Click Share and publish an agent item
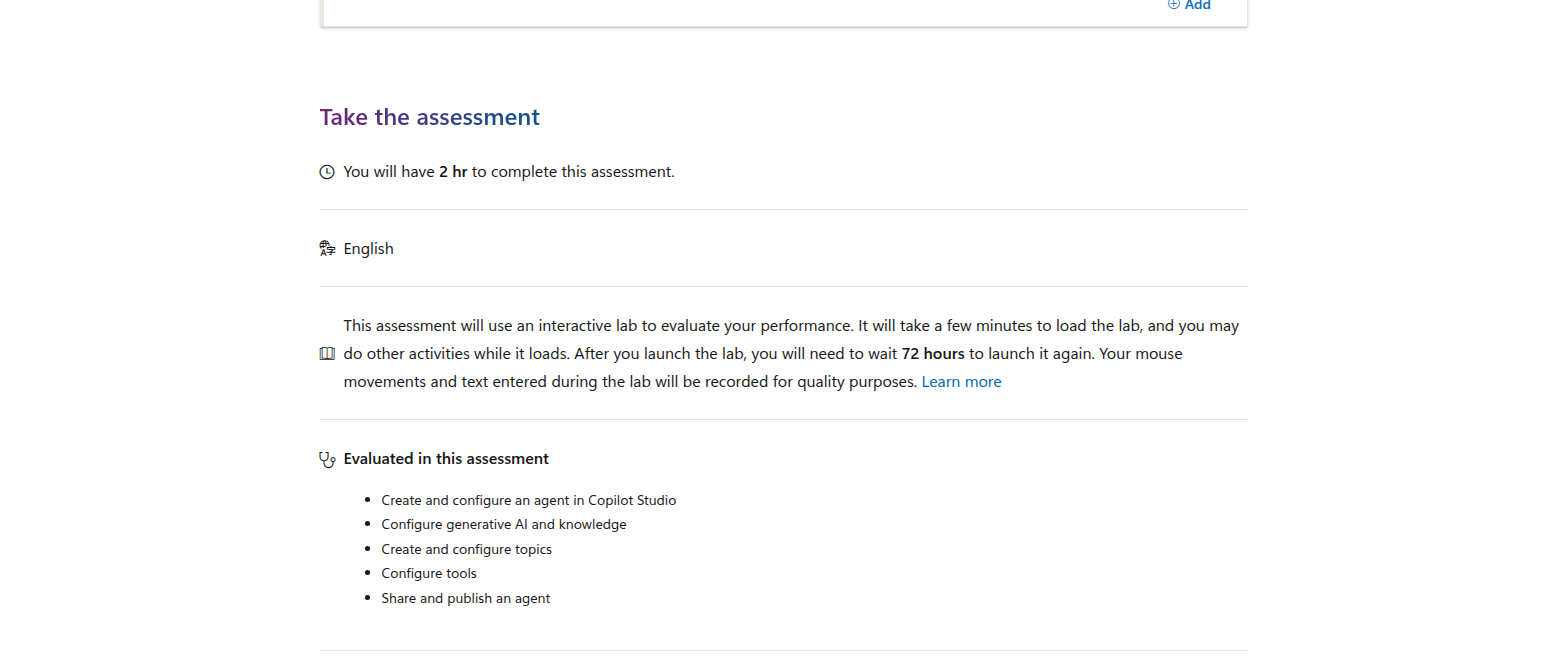 tap(466, 598)
